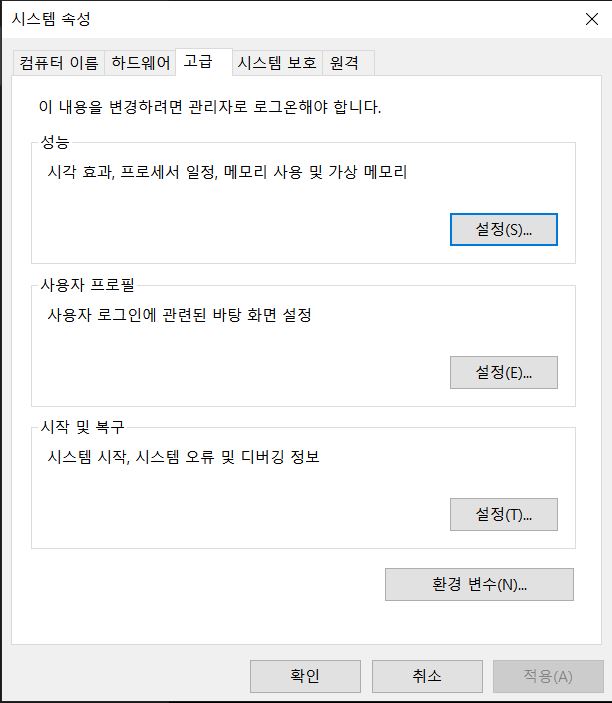Click the administrator logon notice text
This screenshot has height=703, width=612.
coord(210,107)
